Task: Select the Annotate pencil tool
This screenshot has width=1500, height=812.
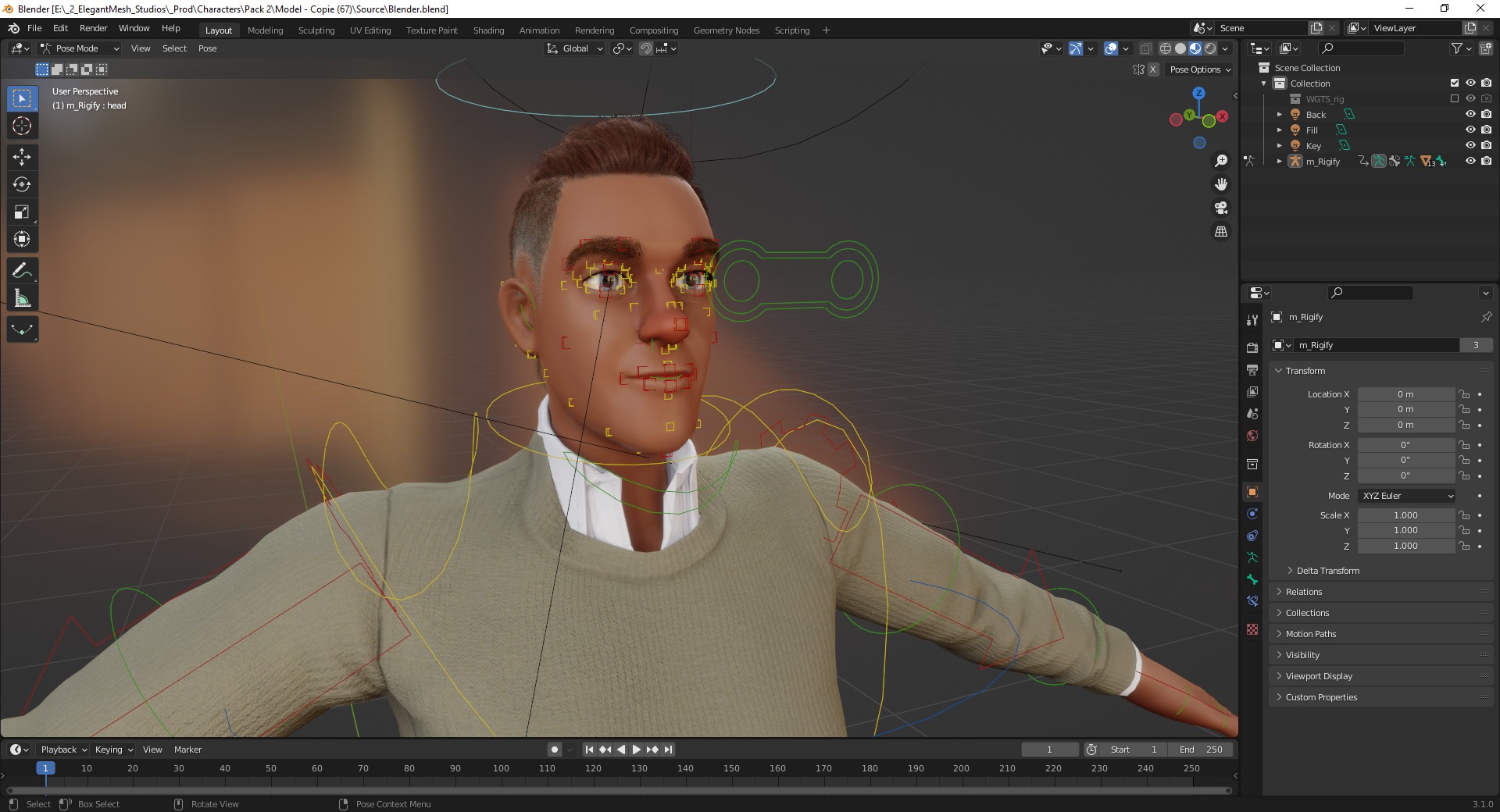Action: click(x=22, y=271)
